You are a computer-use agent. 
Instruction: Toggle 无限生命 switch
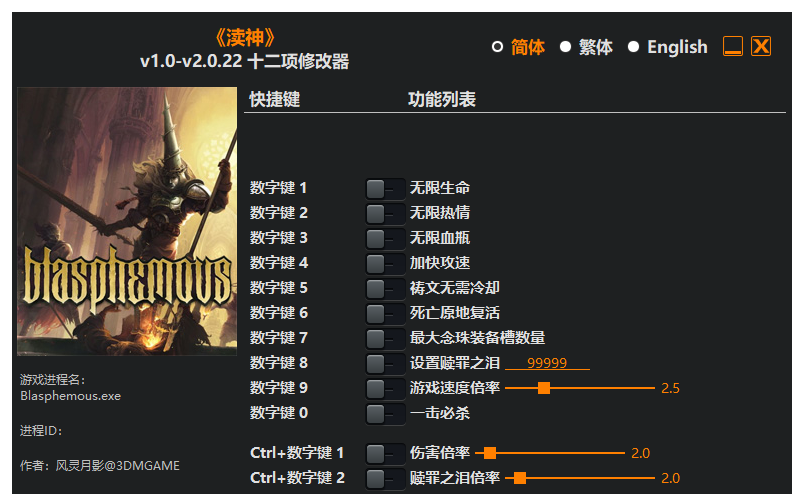[x=385, y=189]
